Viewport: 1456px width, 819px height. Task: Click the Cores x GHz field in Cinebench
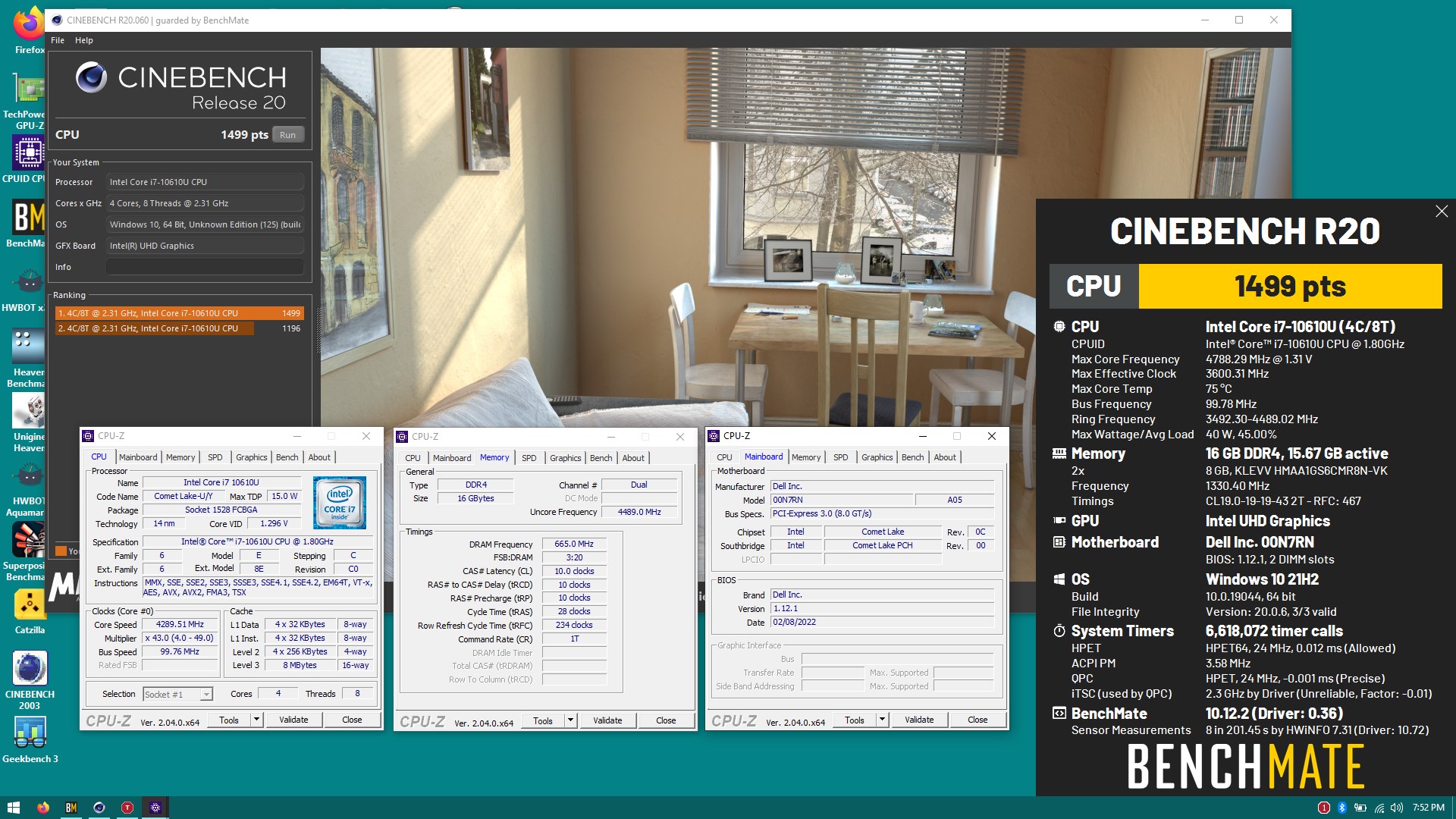tap(205, 203)
